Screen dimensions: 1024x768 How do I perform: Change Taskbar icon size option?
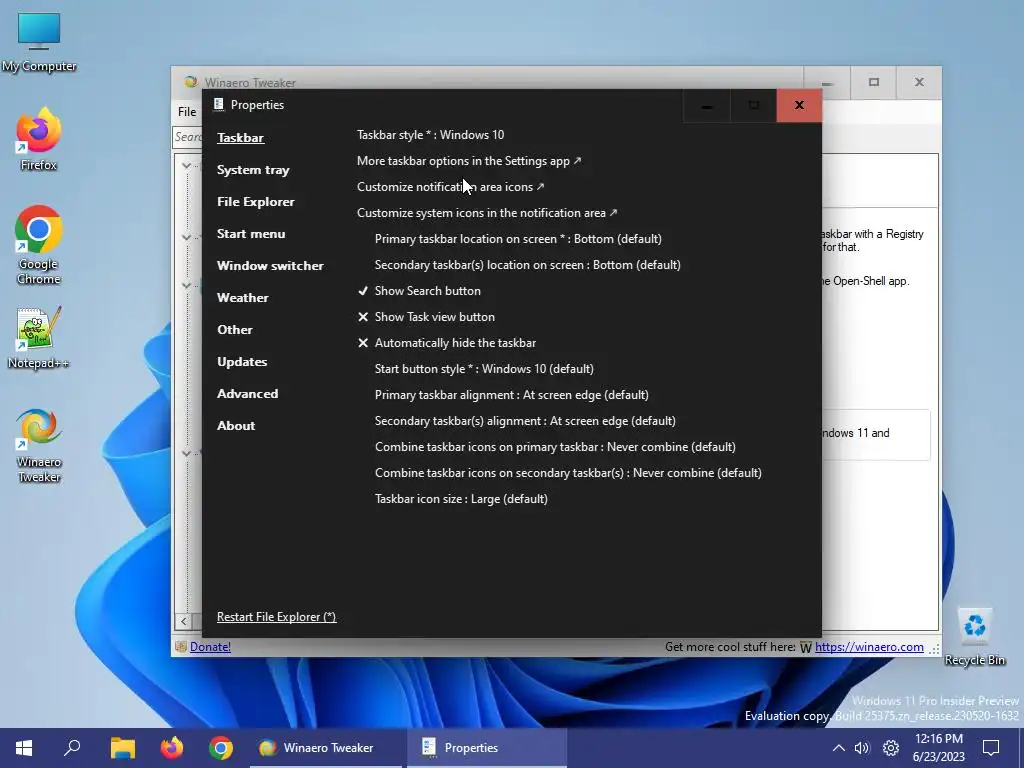461,499
